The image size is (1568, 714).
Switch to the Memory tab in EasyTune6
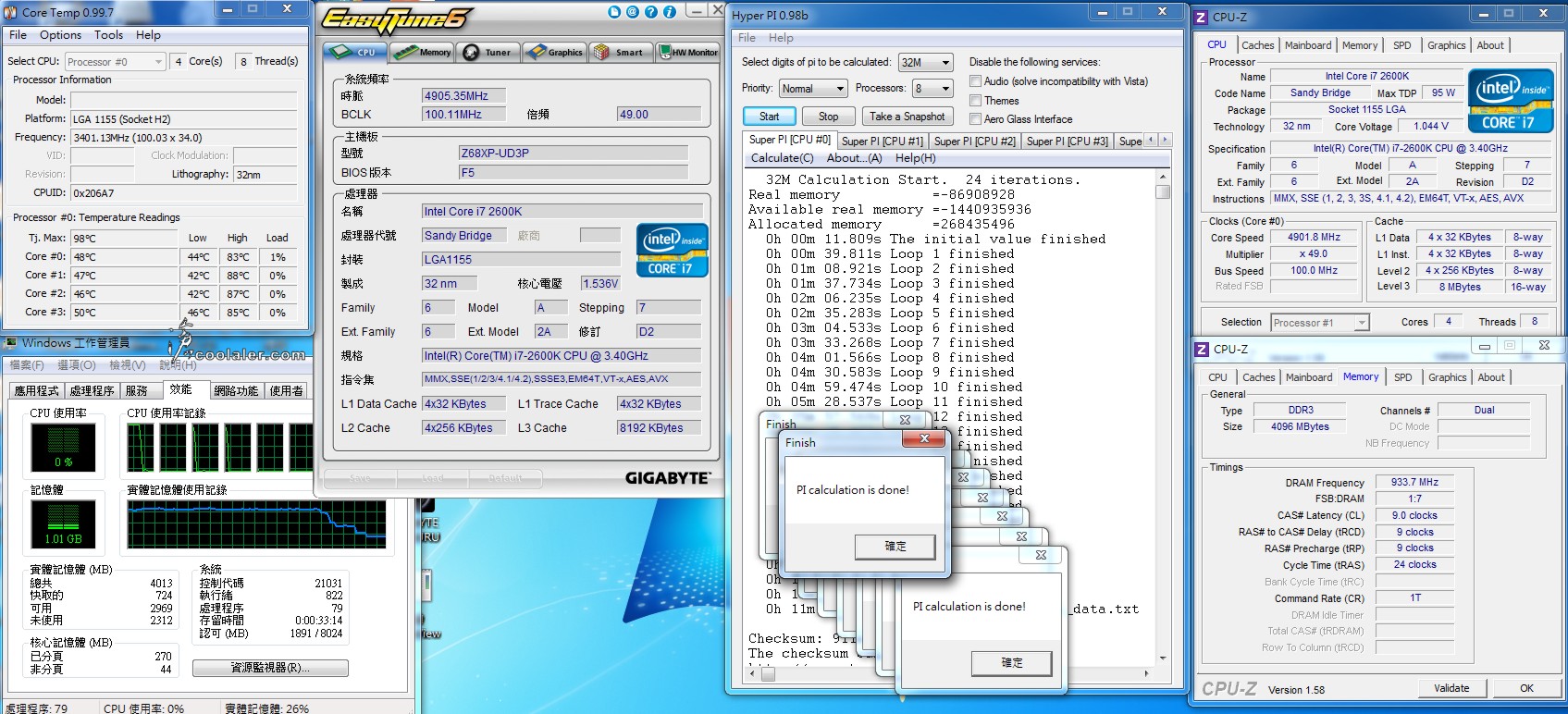click(422, 52)
